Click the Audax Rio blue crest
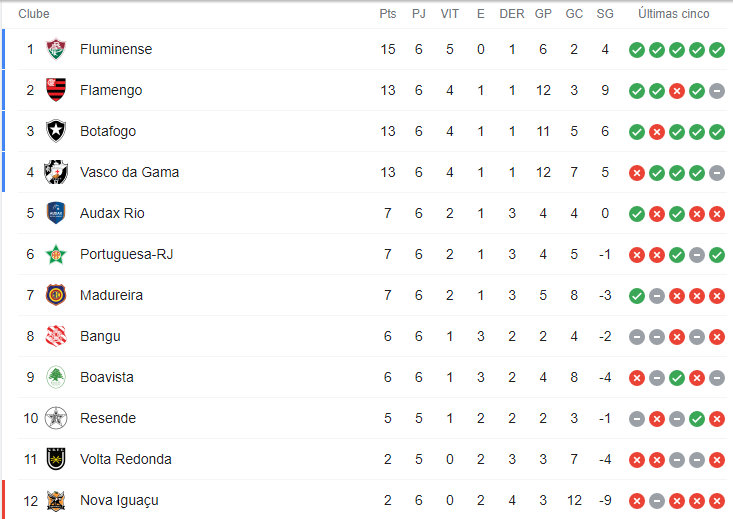Viewport: 733px width, 519px height. coord(56,213)
